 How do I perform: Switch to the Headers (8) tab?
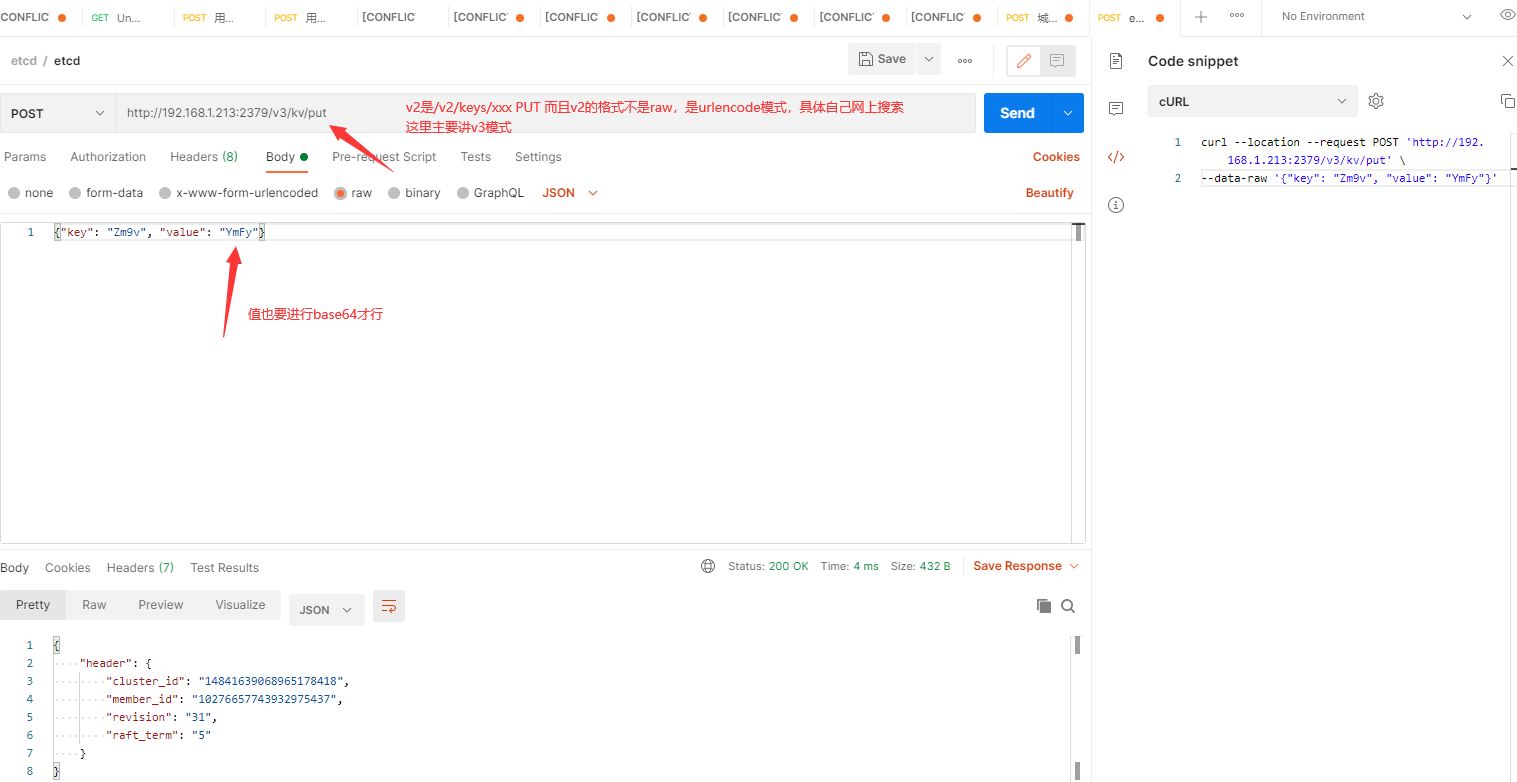[x=203, y=156]
